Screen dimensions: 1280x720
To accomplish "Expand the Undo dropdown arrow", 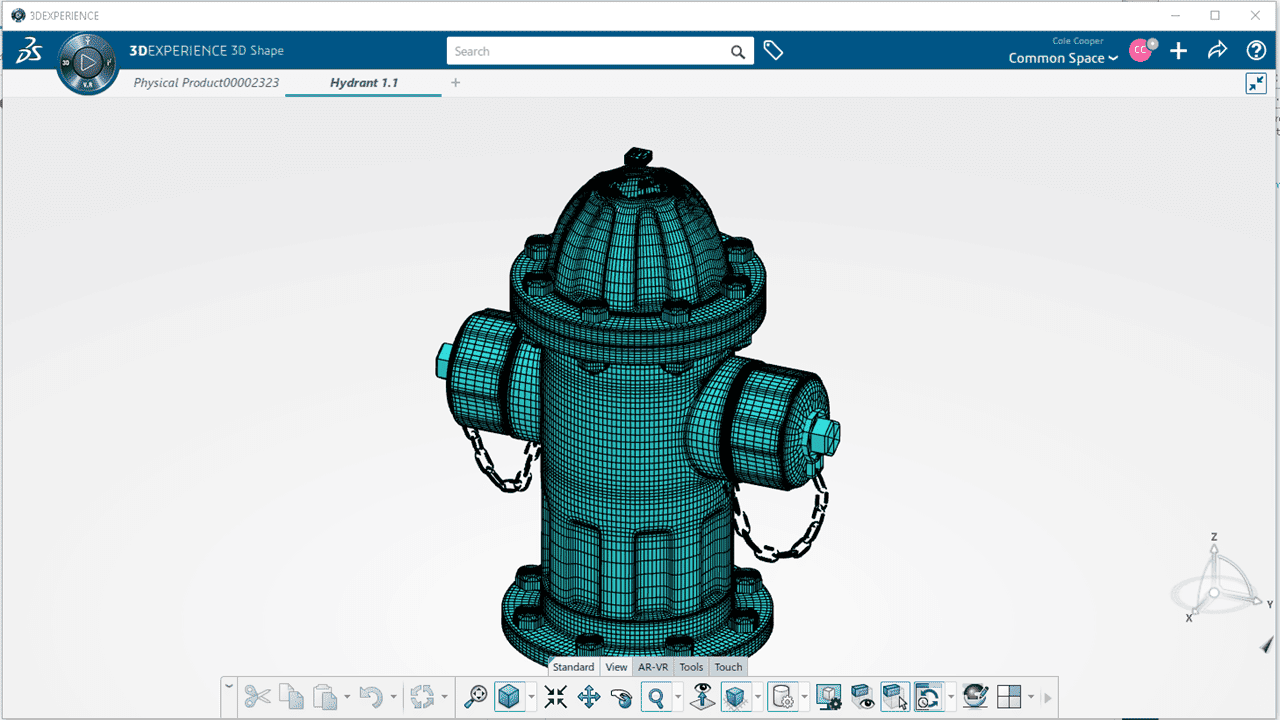I will (x=393, y=697).
